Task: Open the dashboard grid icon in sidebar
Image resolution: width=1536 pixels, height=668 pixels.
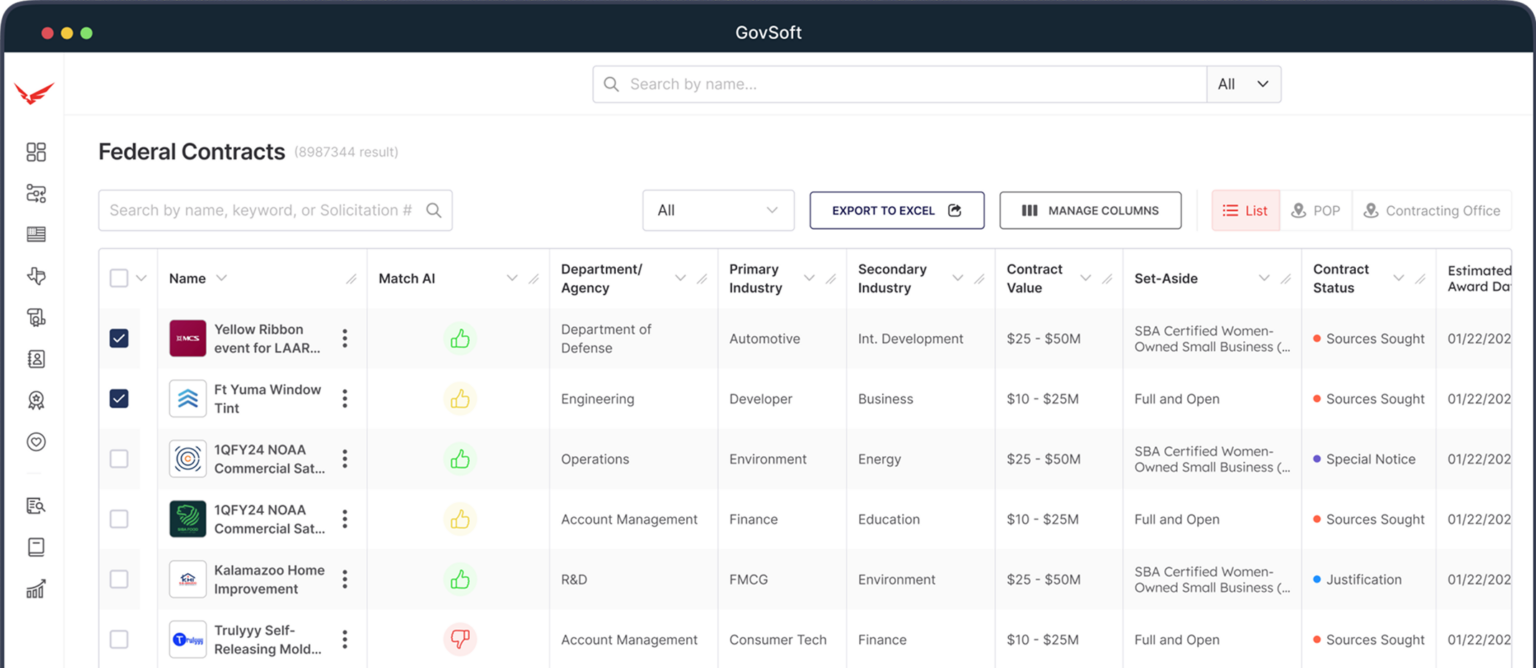Action: 36,152
